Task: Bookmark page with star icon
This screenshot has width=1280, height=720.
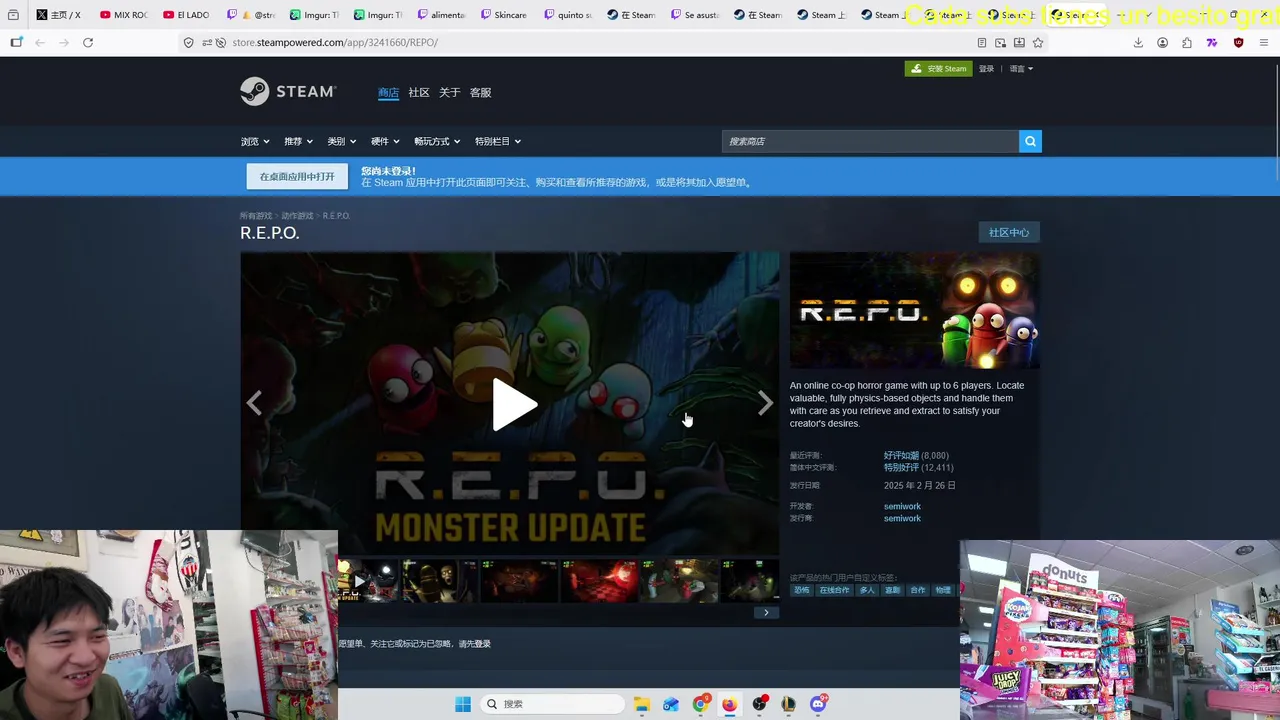Action: (1038, 42)
